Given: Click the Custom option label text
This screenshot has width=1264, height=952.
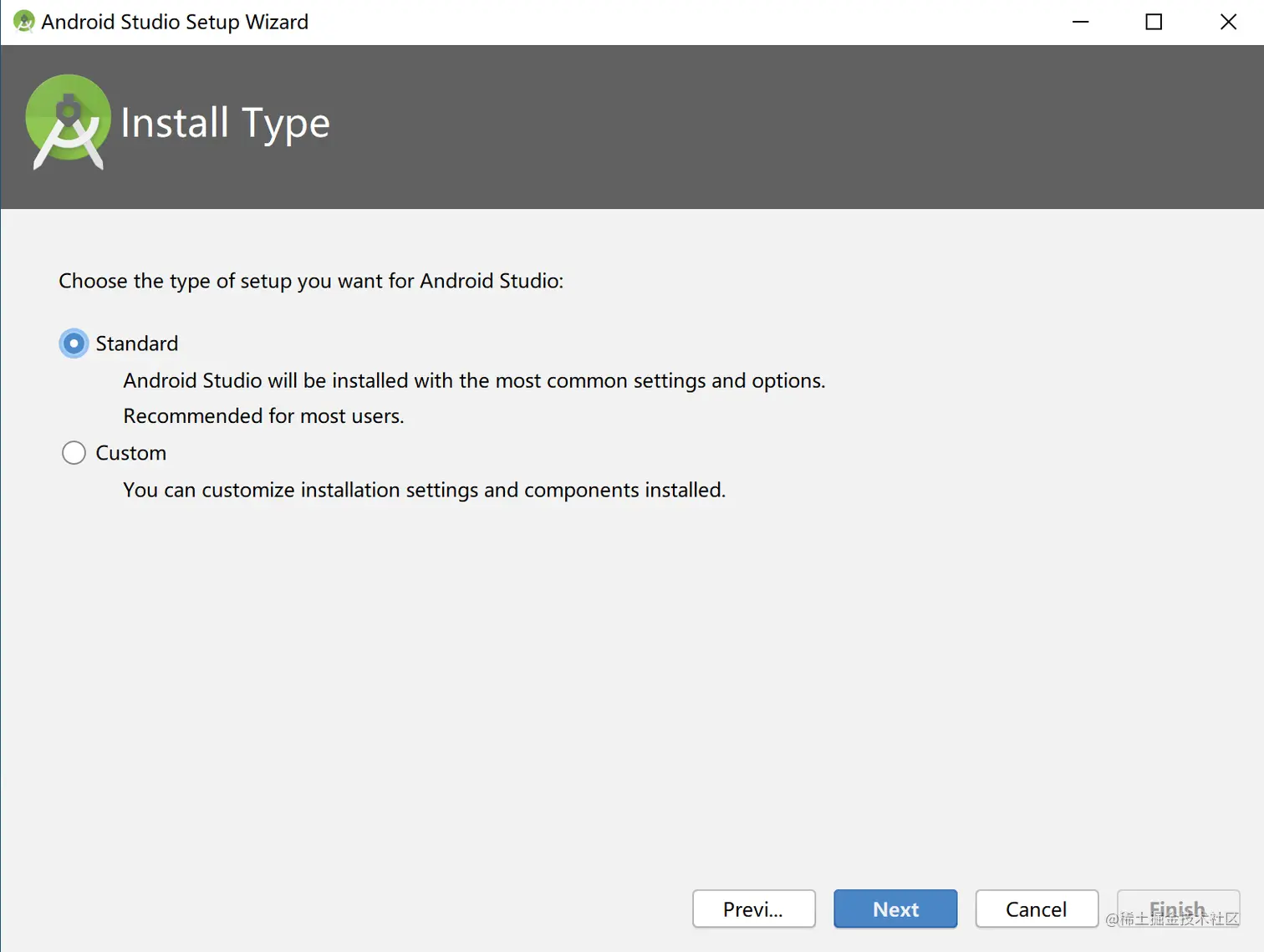Looking at the screenshot, I should click(x=130, y=452).
